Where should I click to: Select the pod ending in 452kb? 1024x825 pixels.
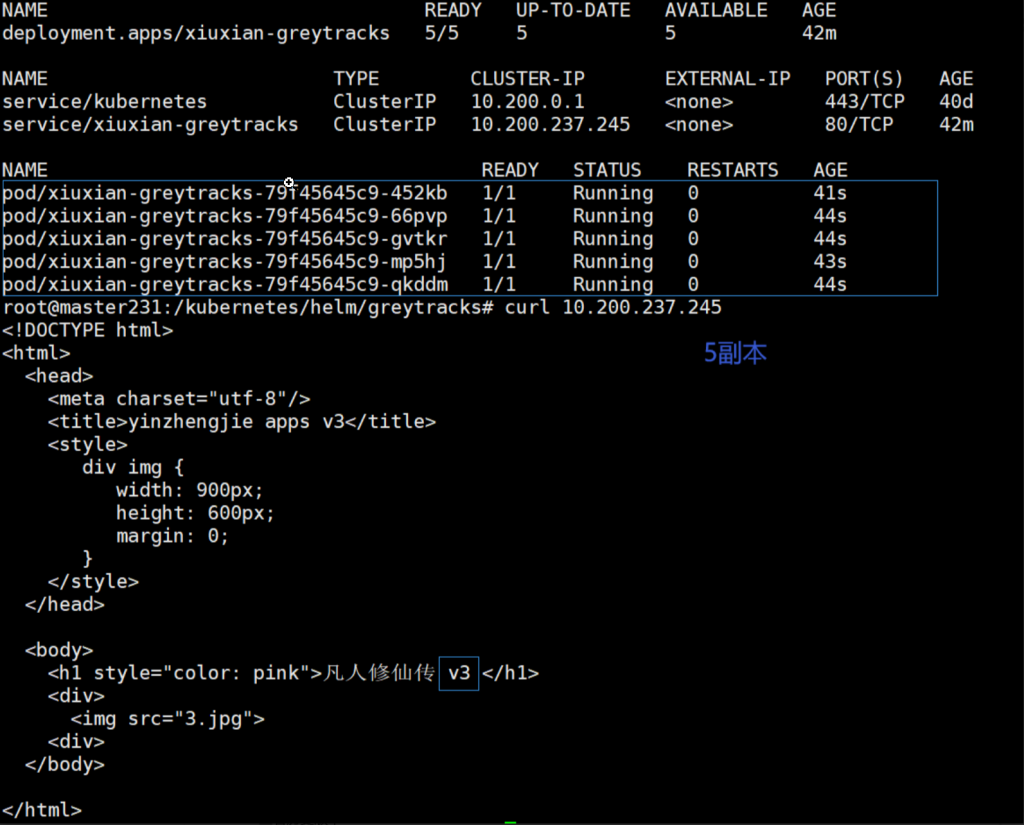point(225,193)
